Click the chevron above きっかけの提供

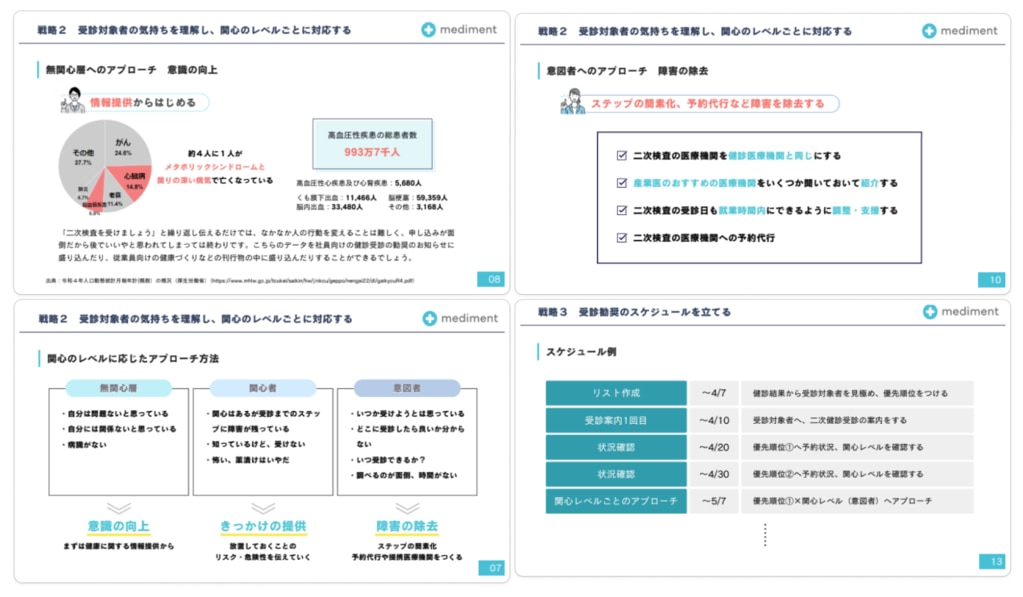[262, 508]
